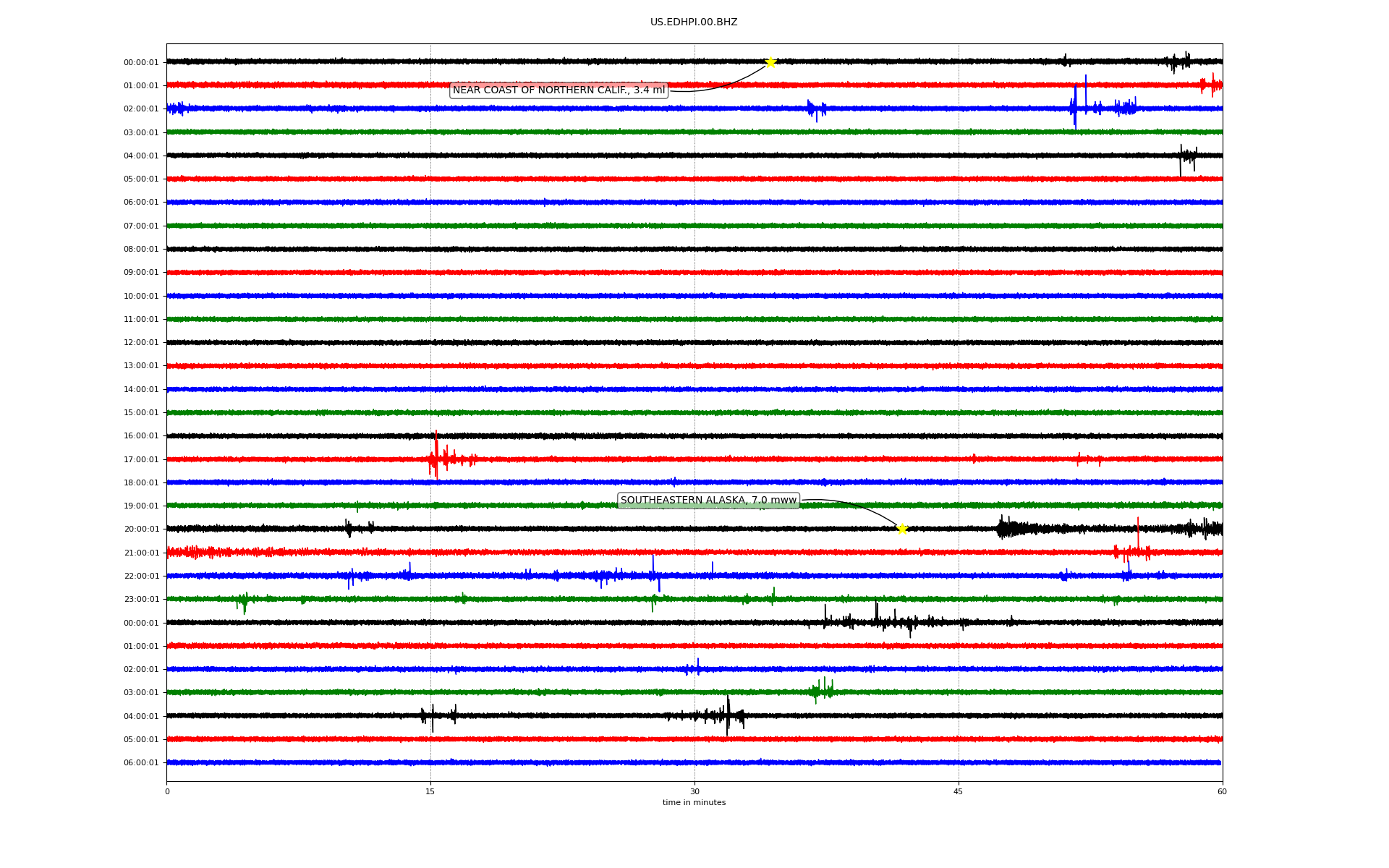Click the large red spike on 17:00:01 trace

click(436, 457)
